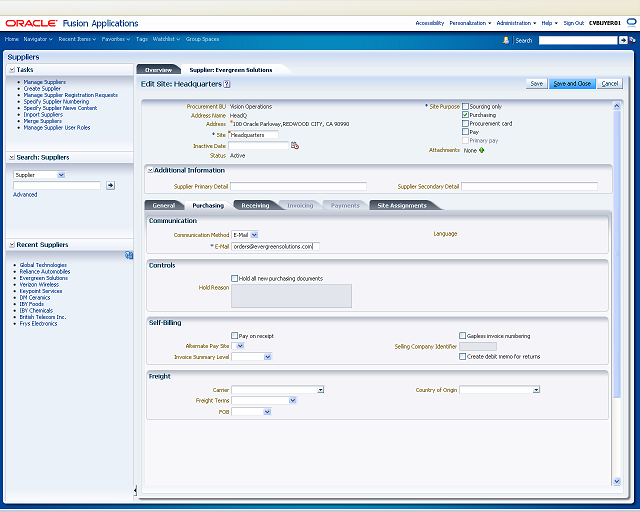Click the scroll down arrow of form
Screen dimensions: 640x512
pyautogui.click(x=617, y=482)
